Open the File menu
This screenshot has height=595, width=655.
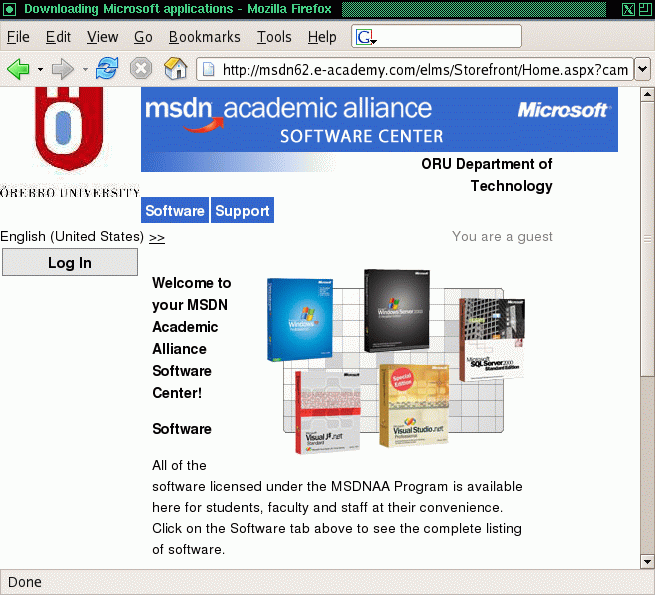[x=18, y=37]
